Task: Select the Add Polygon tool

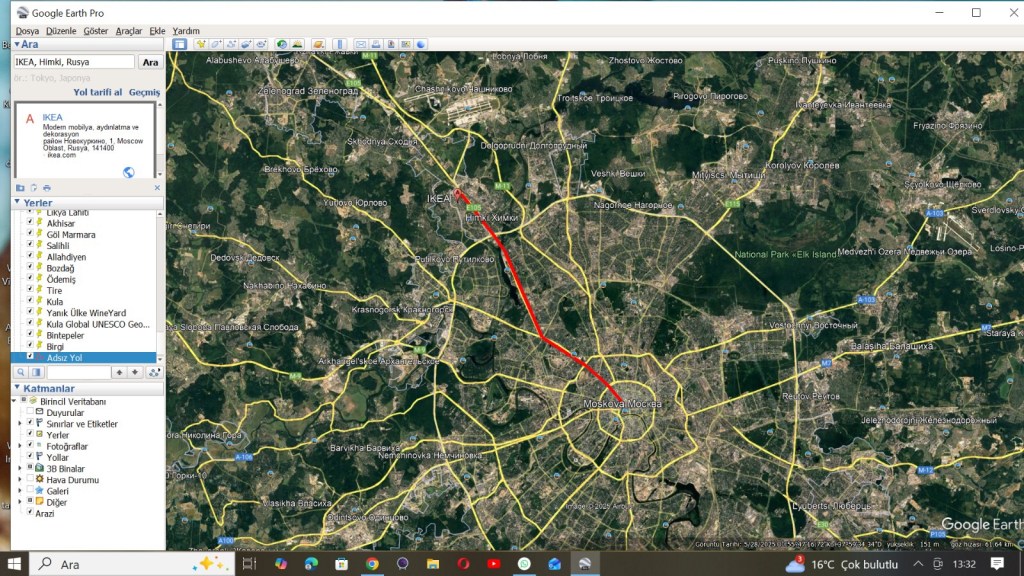Action: pyautogui.click(x=216, y=44)
